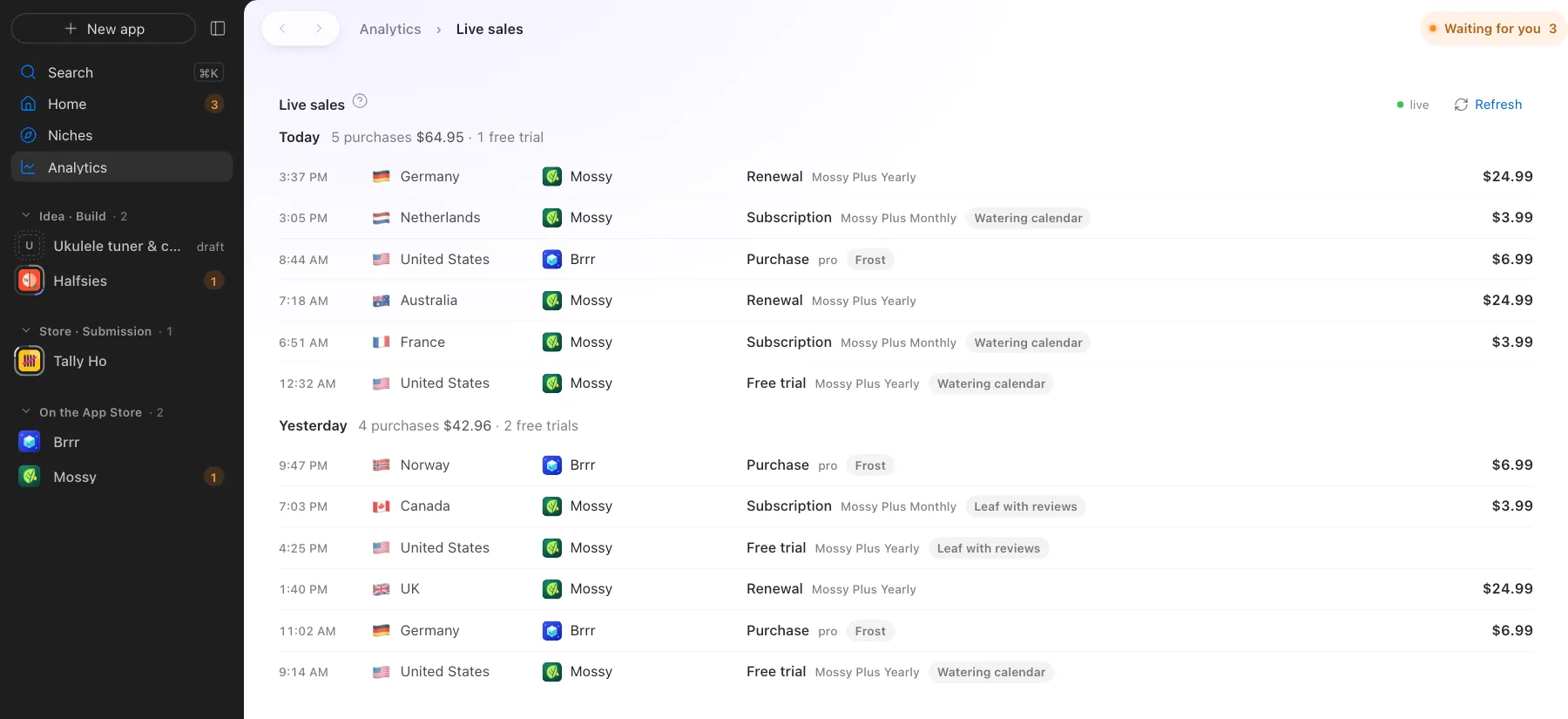
Task: Go back with the left arrow
Action: coord(282,29)
